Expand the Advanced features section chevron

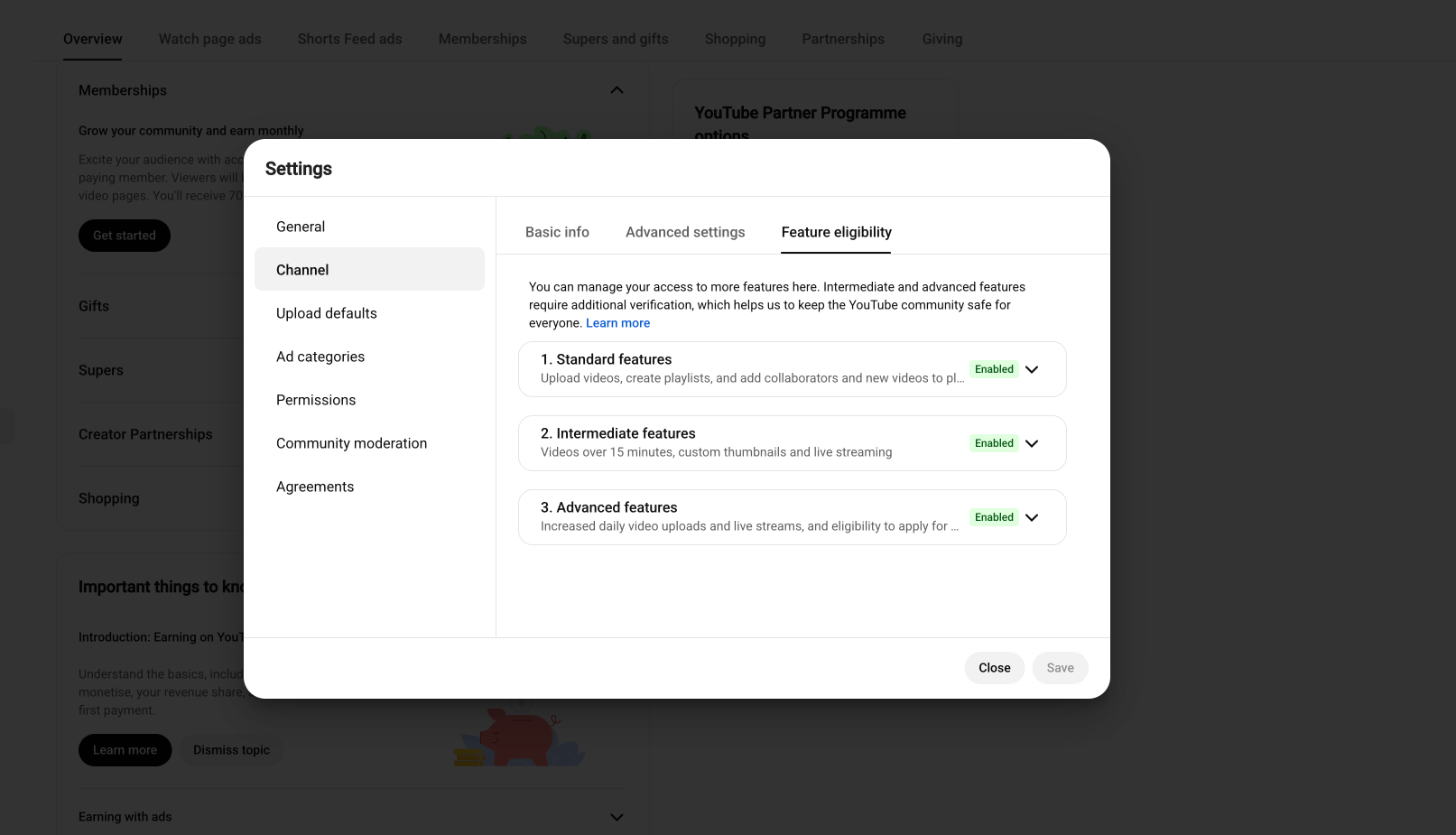1032,517
